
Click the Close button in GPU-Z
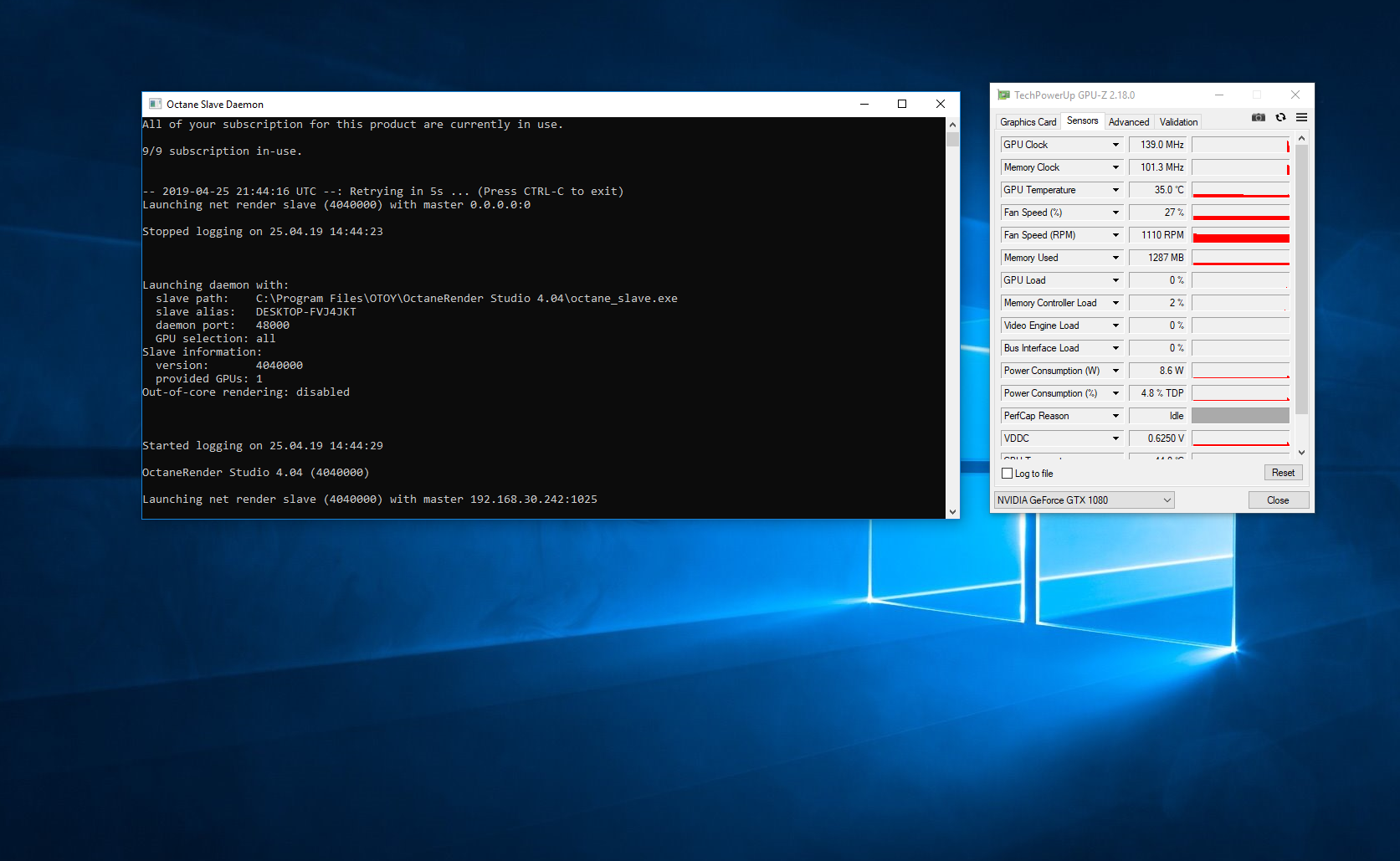coord(1278,500)
